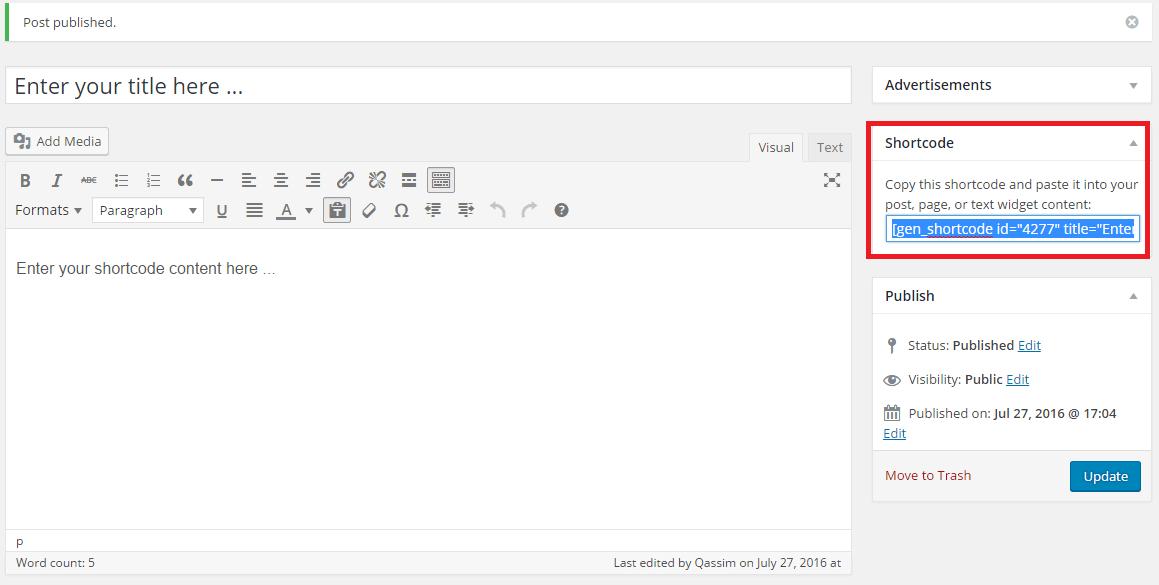Align text right
The image size is (1159, 585).
(x=313, y=180)
